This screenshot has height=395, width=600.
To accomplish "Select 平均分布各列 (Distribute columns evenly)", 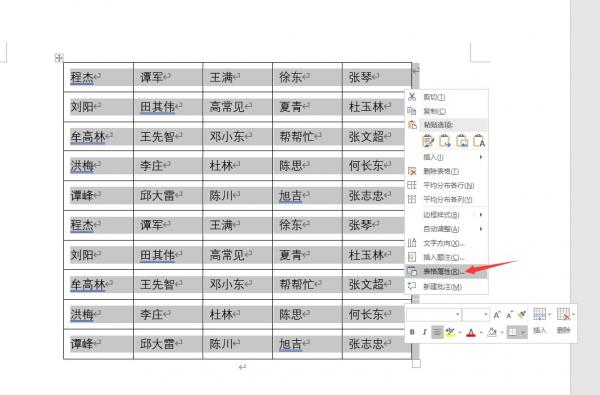I will [x=446, y=199].
